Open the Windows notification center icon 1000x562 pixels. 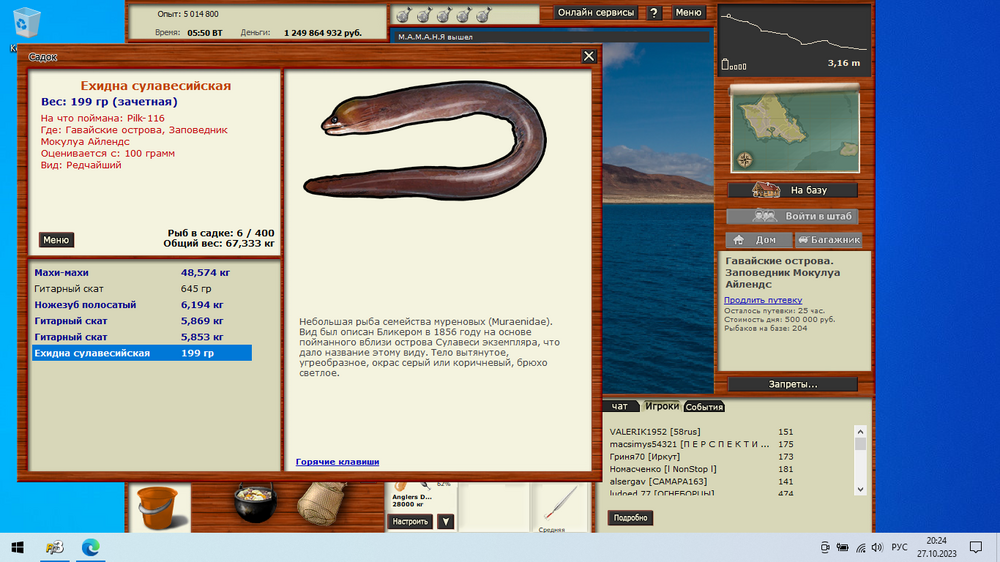click(x=976, y=547)
